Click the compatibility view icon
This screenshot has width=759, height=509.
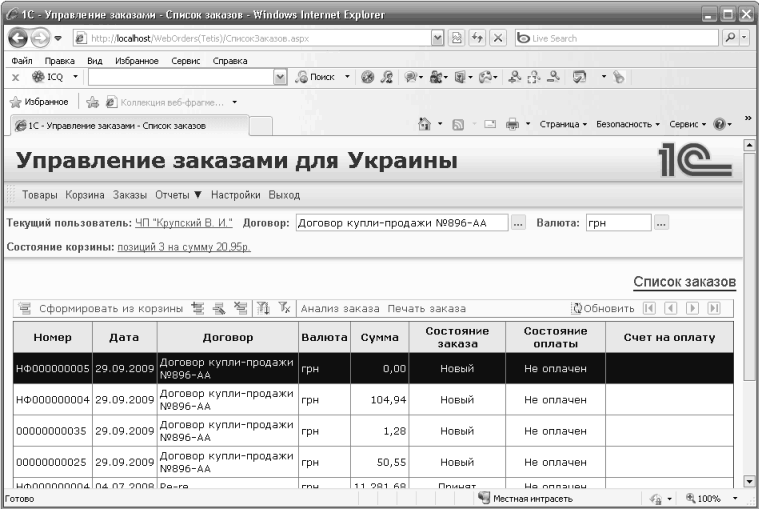click(x=456, y=38)
